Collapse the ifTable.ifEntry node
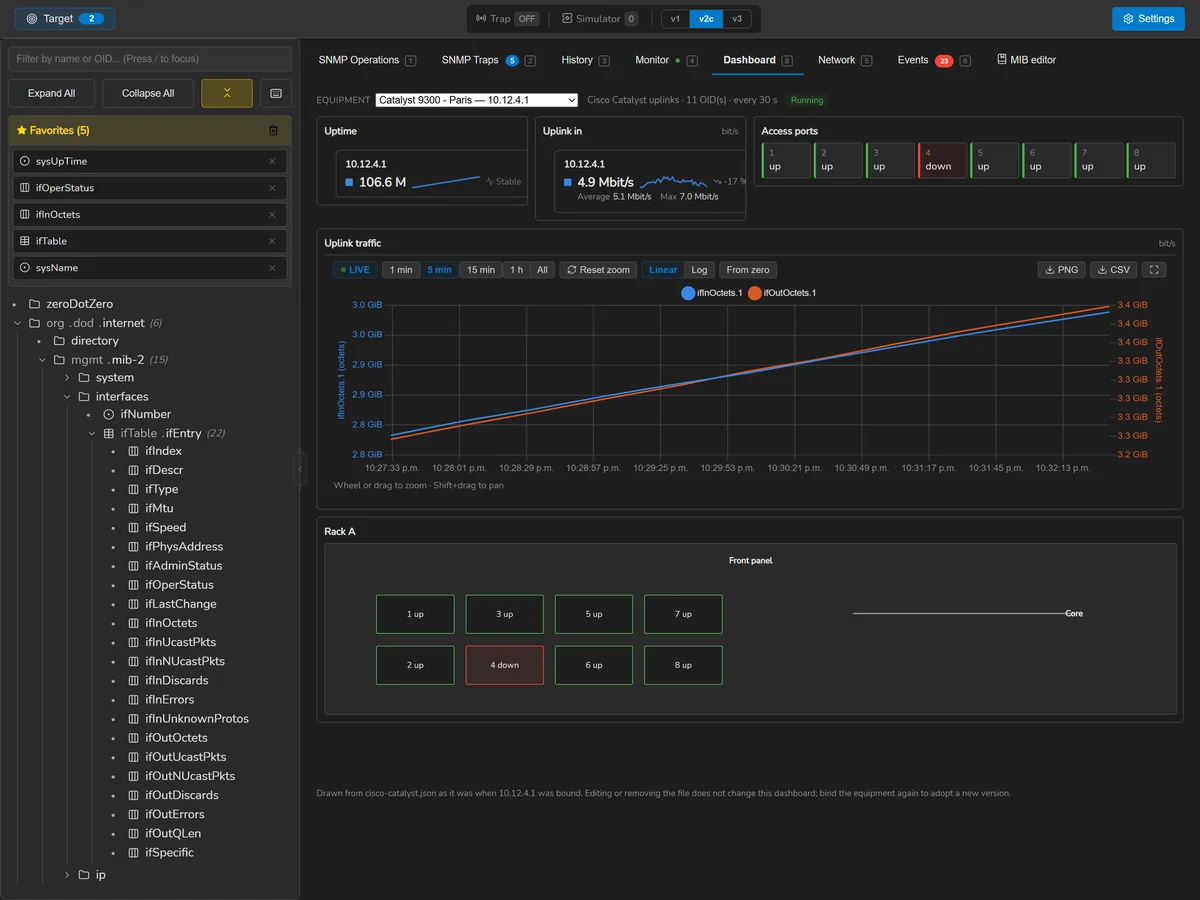This screenshot has height=900, width=1200. [92, 433]
